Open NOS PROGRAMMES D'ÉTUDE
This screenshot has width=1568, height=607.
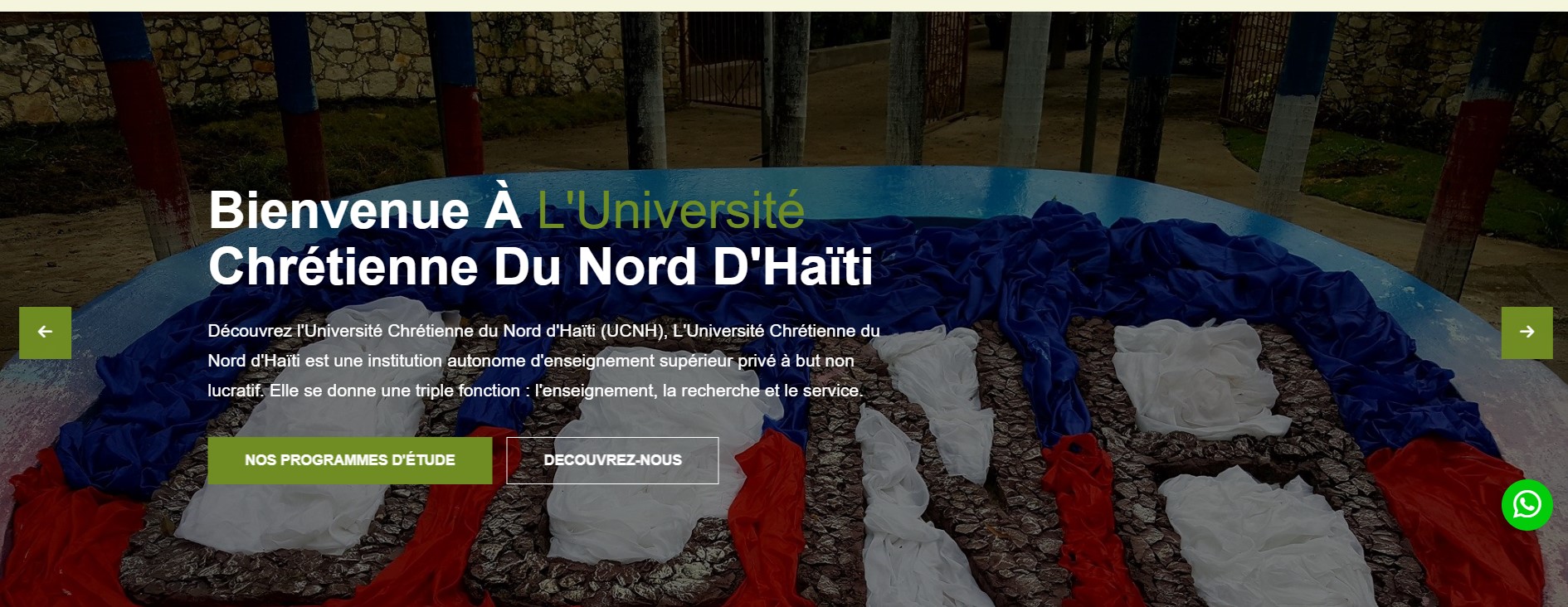(x=349, y=460)
